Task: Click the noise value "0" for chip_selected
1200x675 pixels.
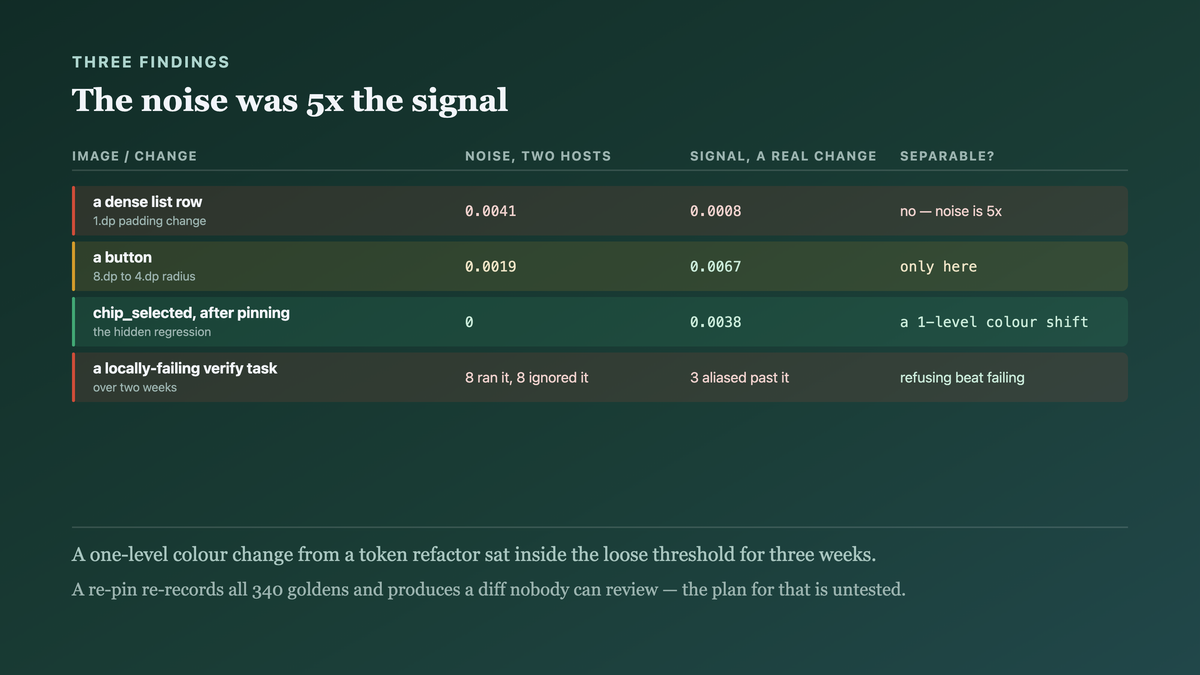Action: coord(469,322)
